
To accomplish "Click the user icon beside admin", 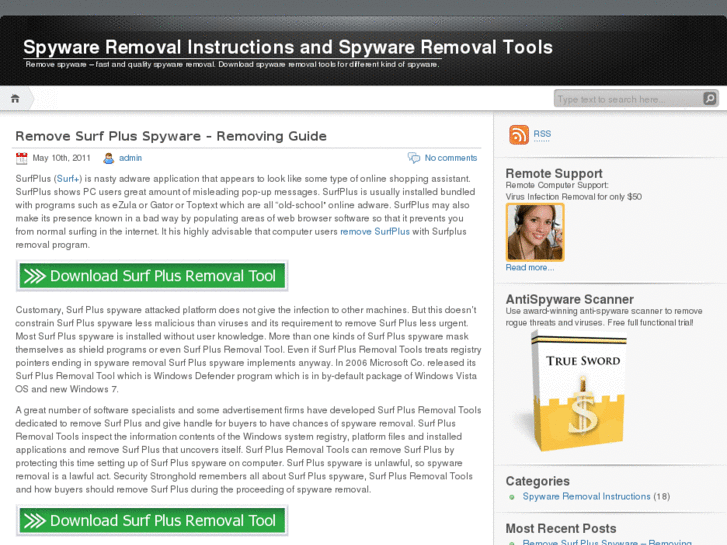I will (108, 158).
